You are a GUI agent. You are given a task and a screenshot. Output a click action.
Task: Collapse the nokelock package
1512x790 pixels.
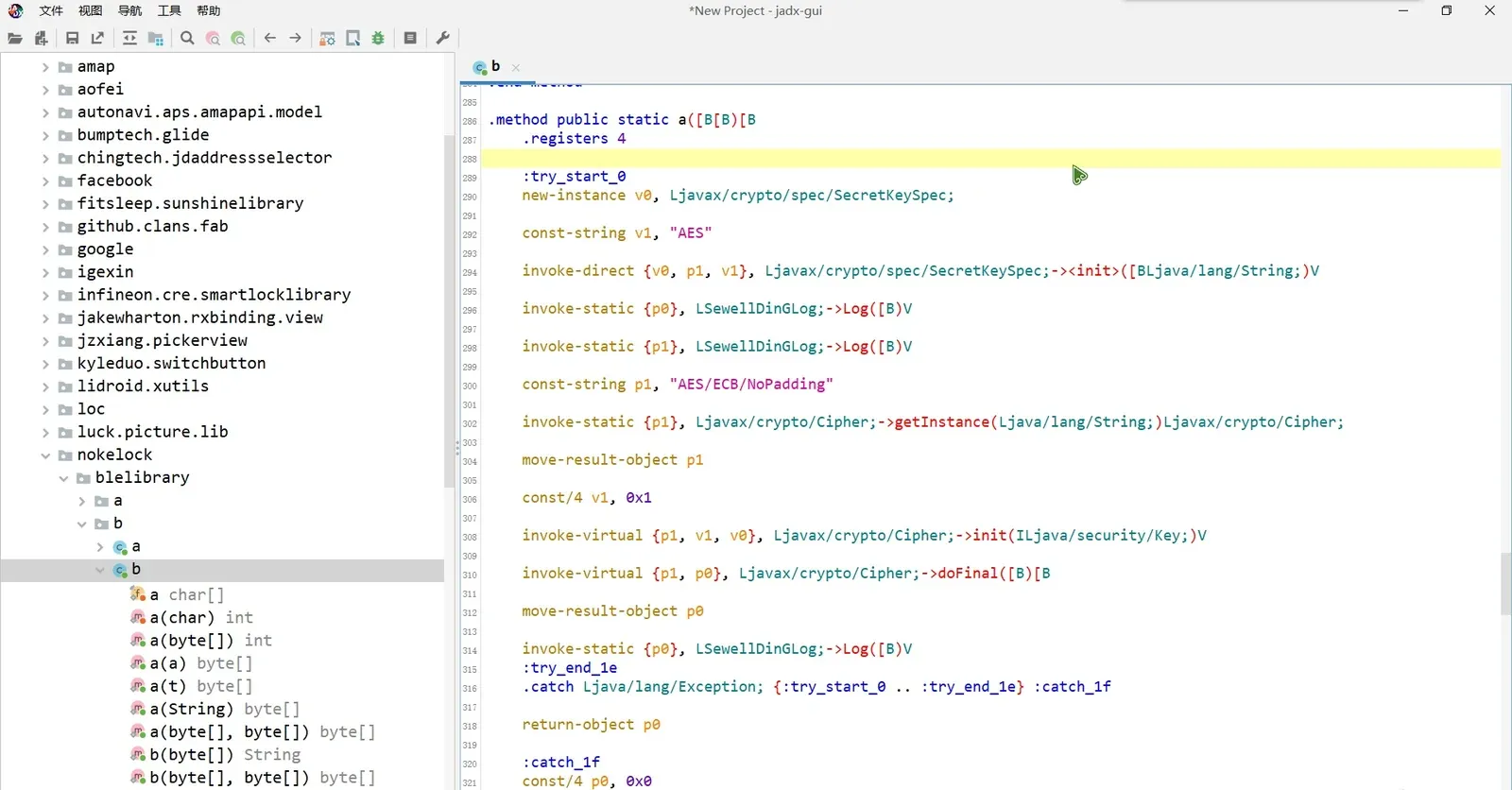coord(45,455)
